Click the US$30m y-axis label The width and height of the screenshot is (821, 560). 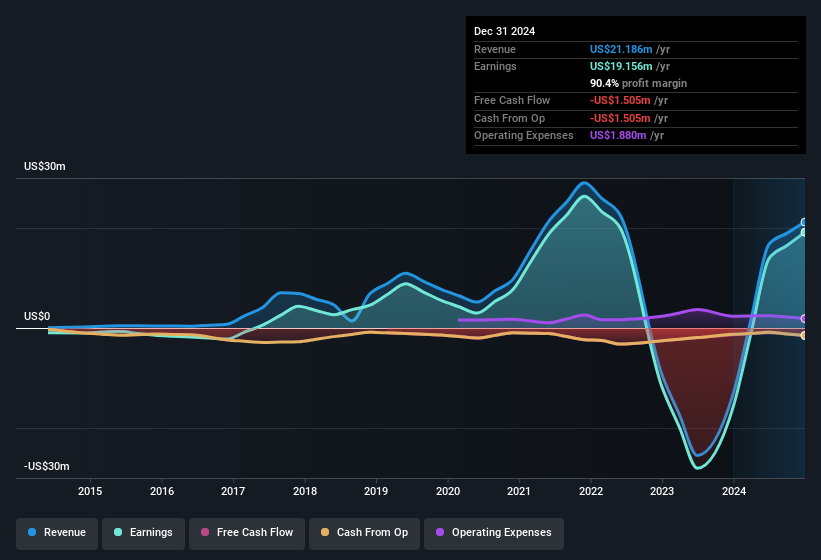click(x=45, y=166)
